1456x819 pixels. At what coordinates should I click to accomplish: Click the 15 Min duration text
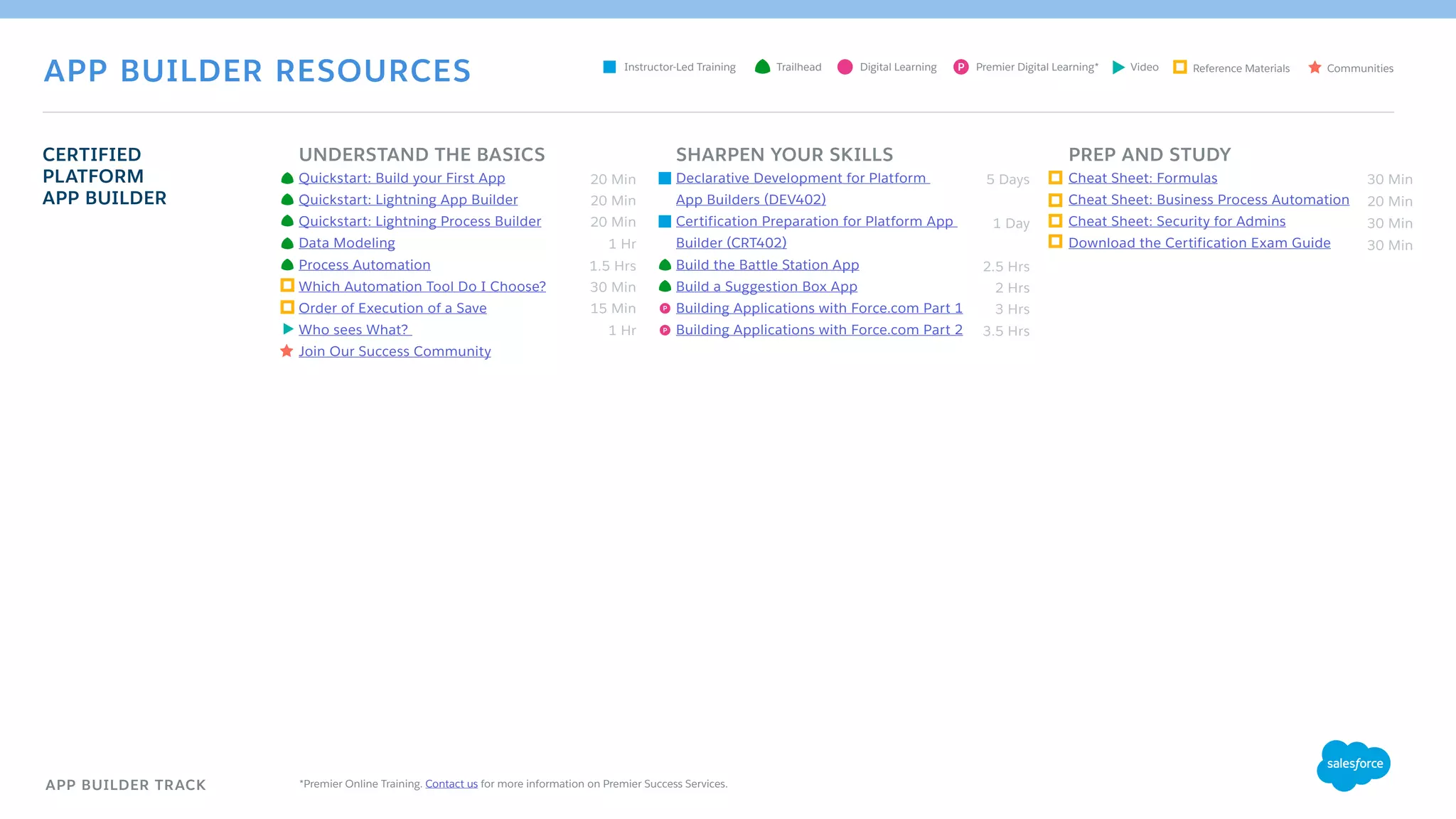pos(612,309)
